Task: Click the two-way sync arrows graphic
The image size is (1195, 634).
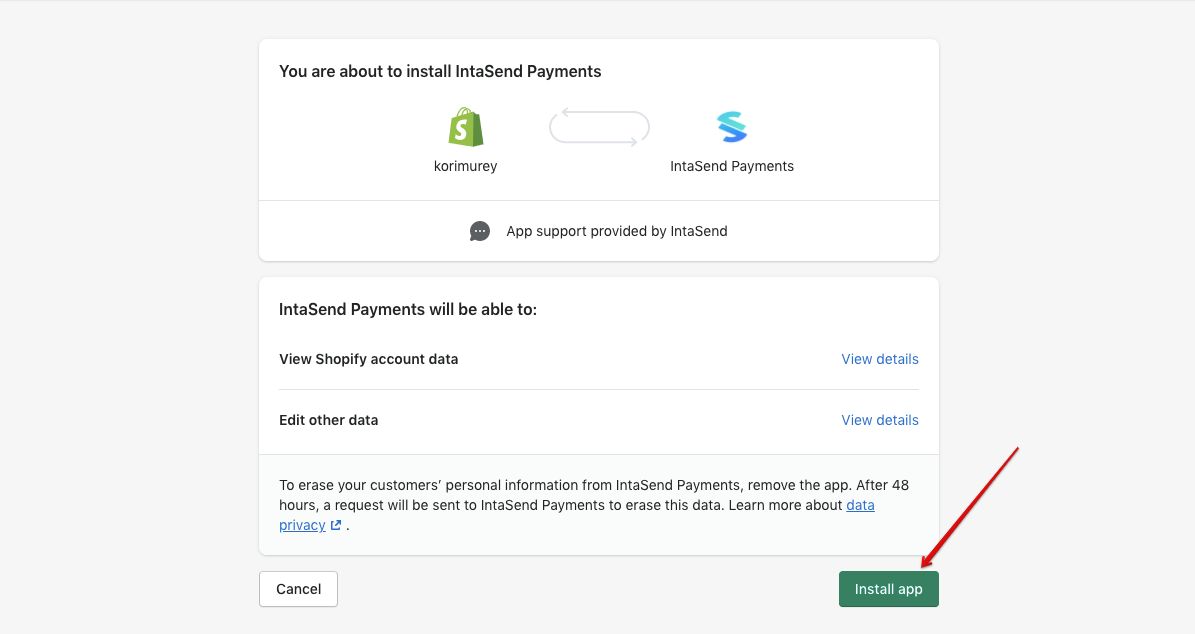Action: (599, 127)
